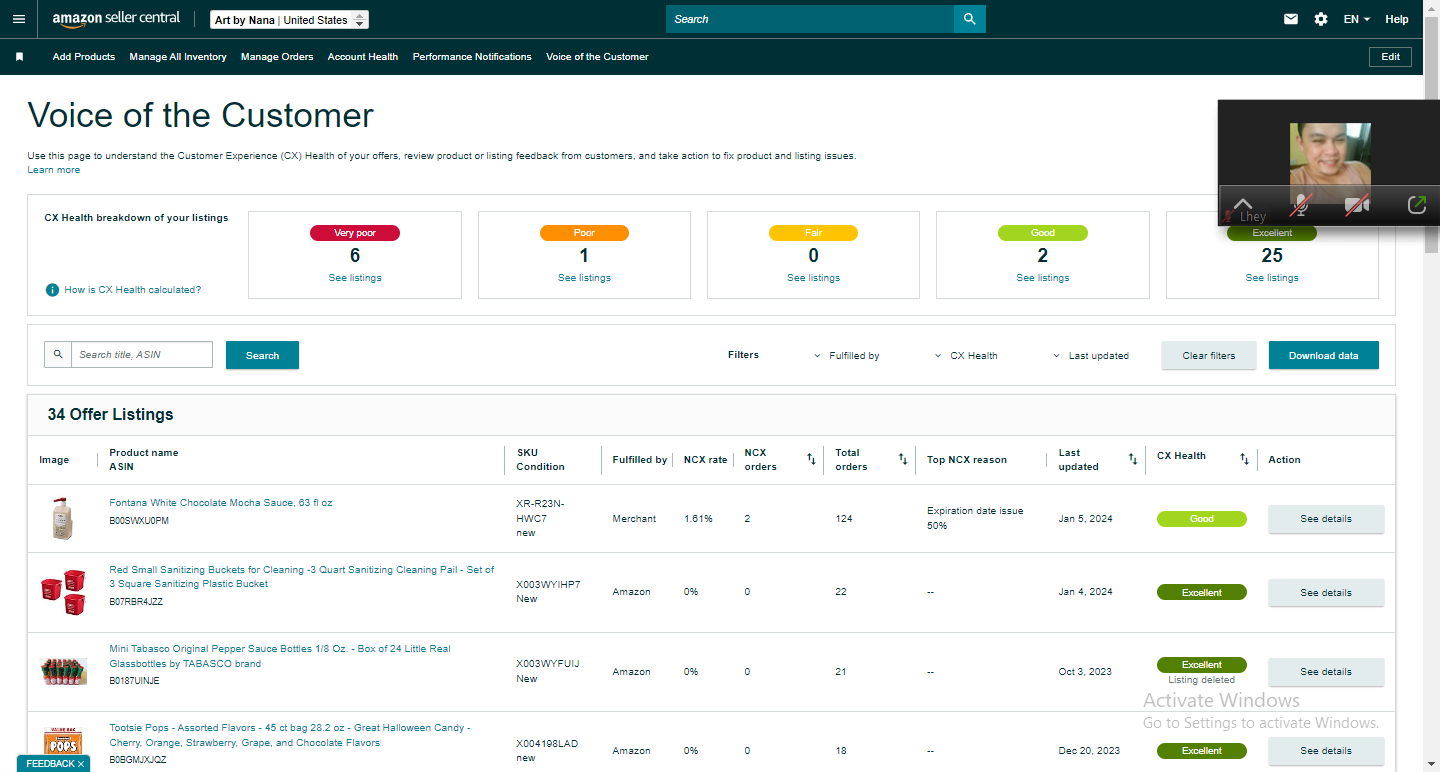Open Fontana White Chocolate Mocha Sauce listing

pyautogui.click(x=221, y=503)
